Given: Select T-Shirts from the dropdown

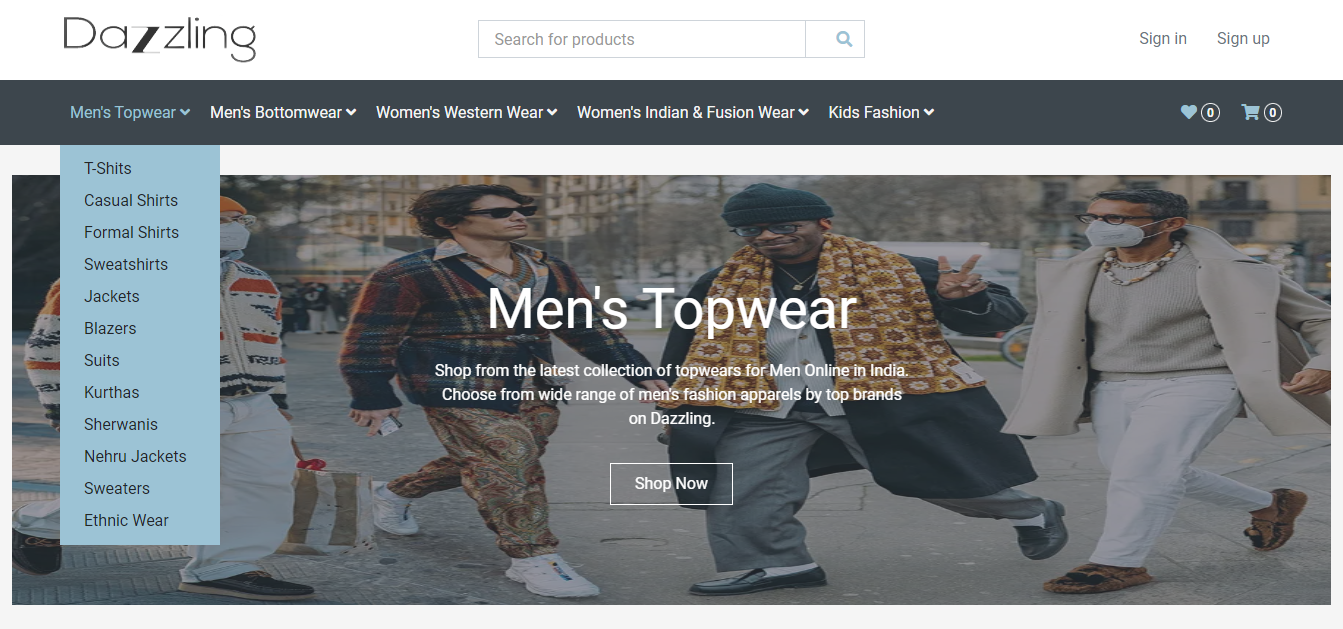Looking at the screenshot, I should click(x=108, y=168).
